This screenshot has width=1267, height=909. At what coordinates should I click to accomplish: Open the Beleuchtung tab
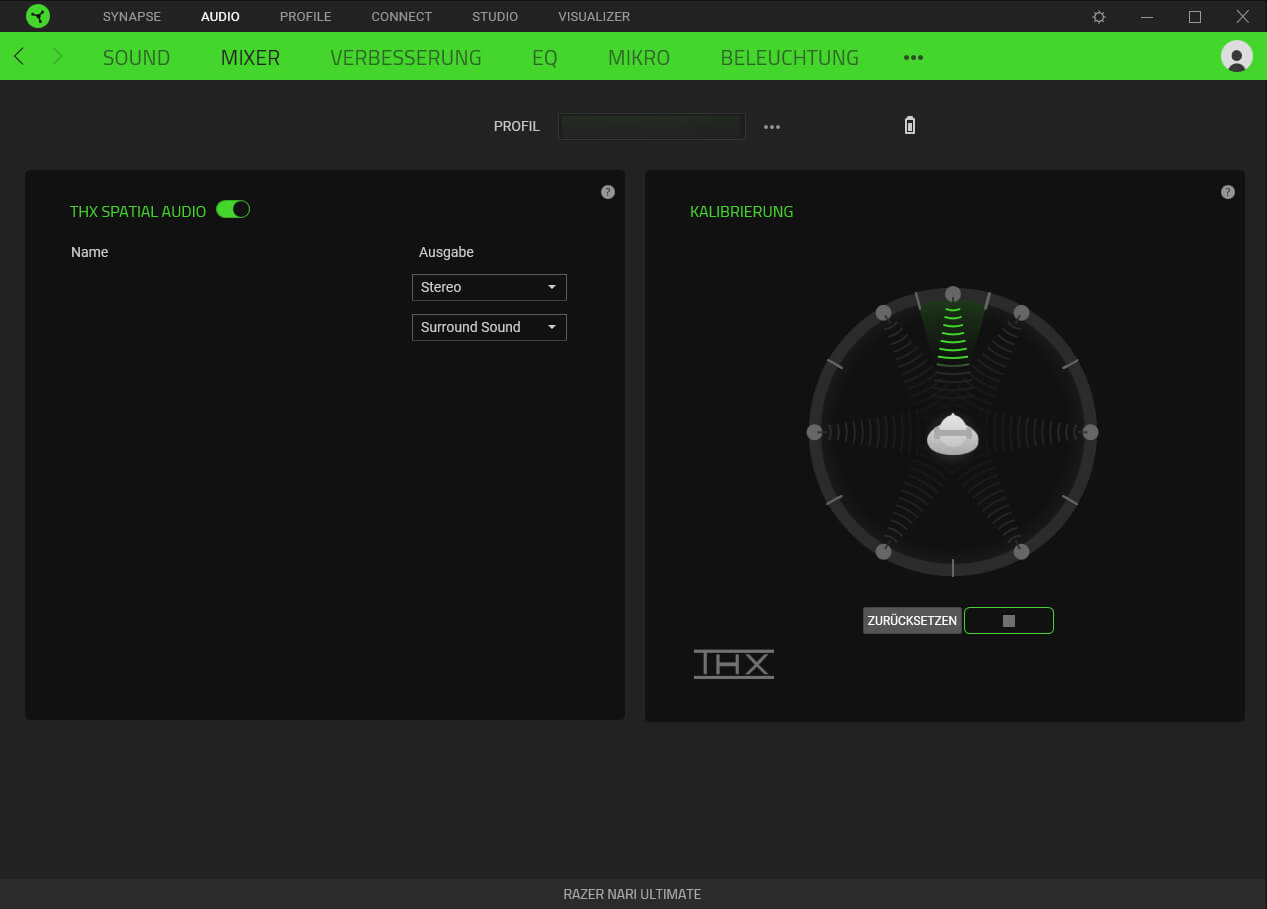(789, 58)
